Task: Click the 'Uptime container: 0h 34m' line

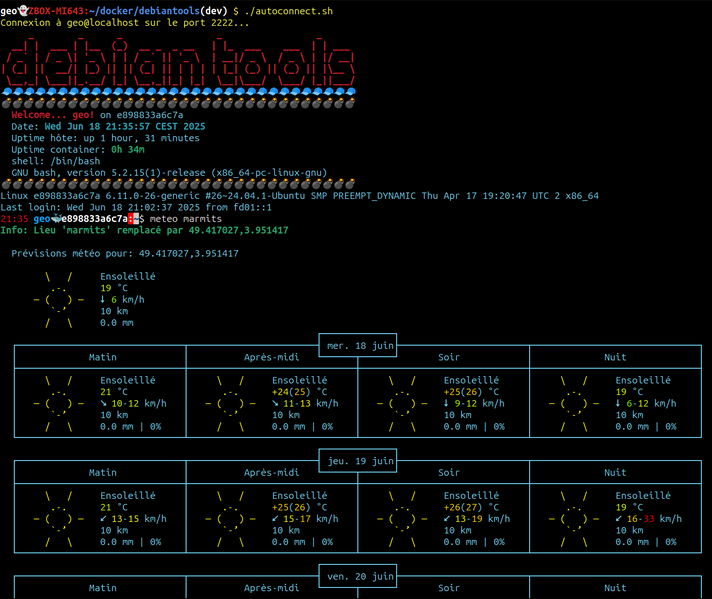Action: [78, 149]
